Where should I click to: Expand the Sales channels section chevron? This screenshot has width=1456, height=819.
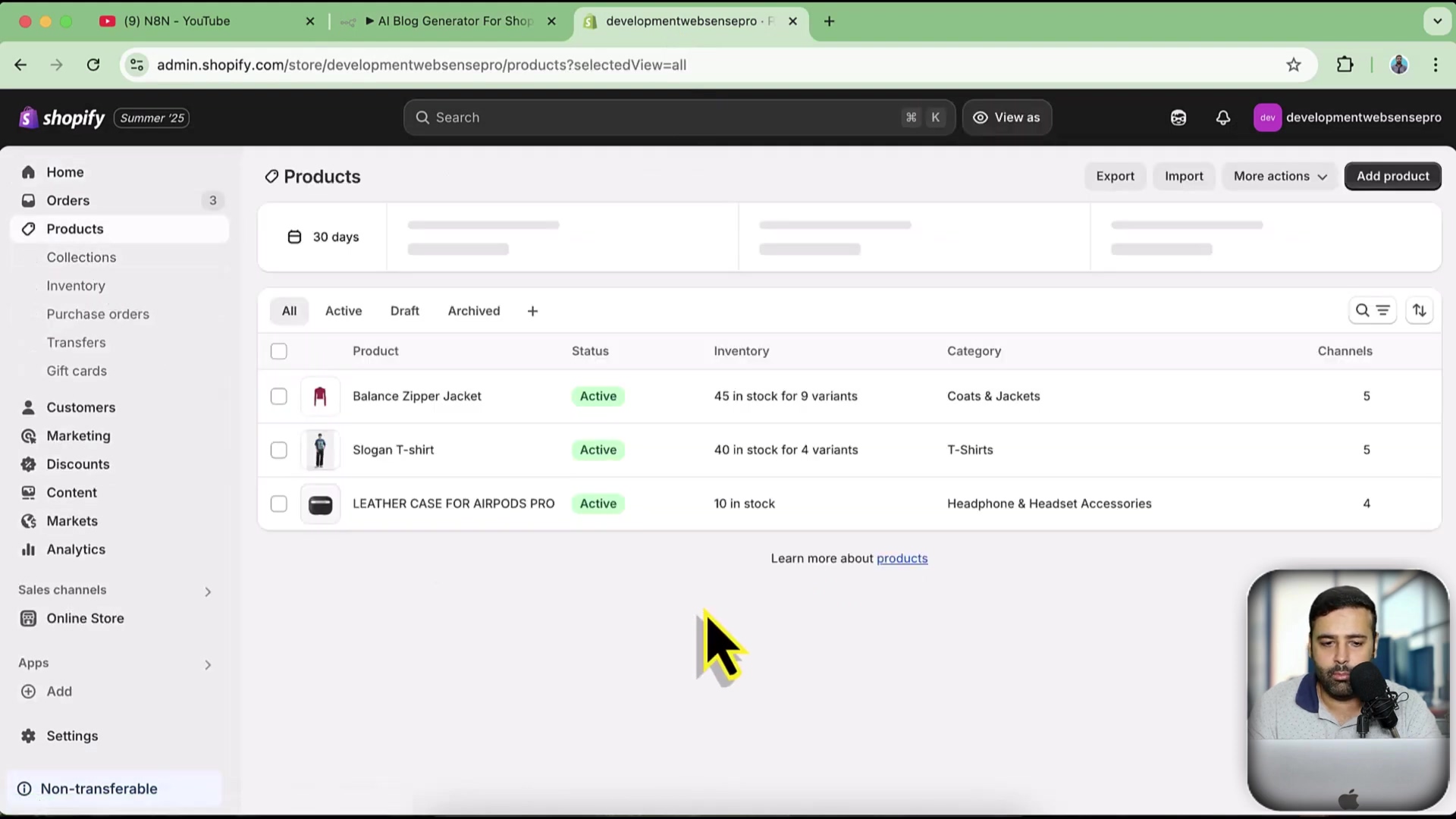point(208,591)
